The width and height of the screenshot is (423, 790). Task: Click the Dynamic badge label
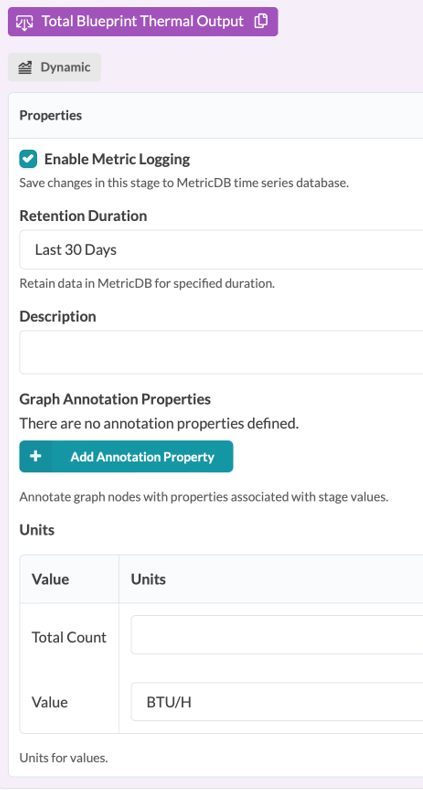point(65,67)
